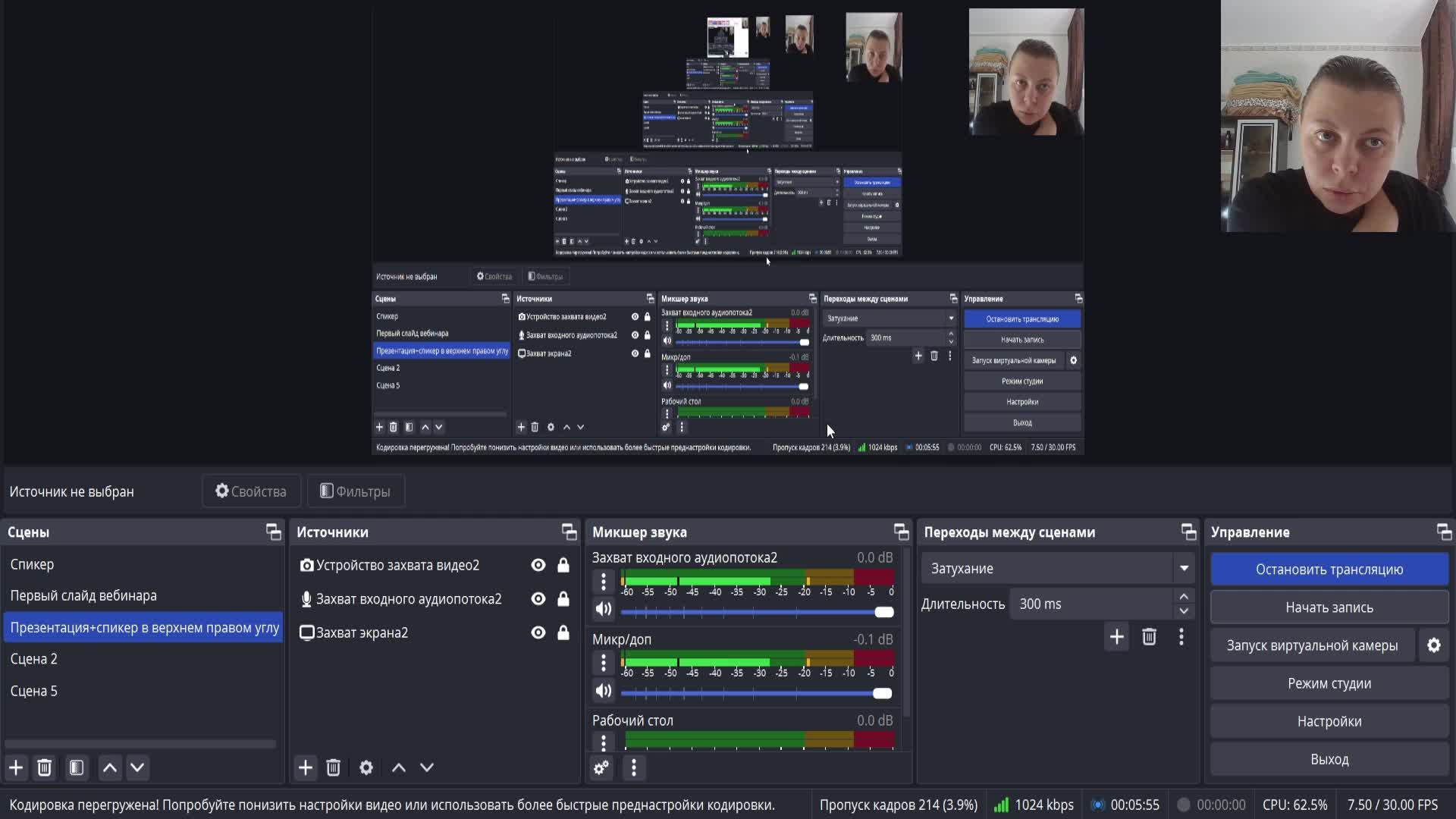Undock the Источники panel
This screenshot has height=819, width=1456.
[570, 532]
